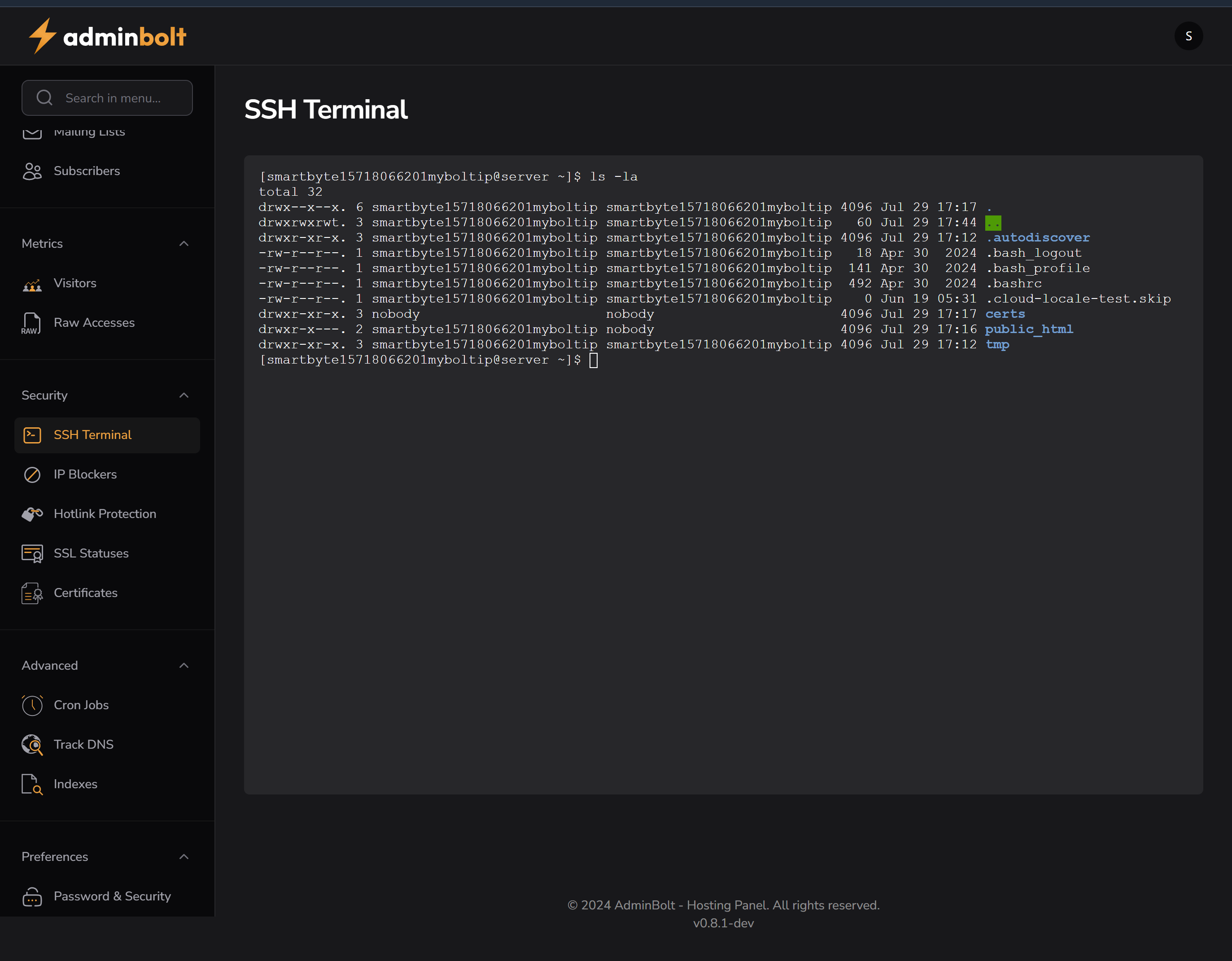Open Cron Jobs via the clock icon
The image size is (1232, 961).
point(32,705)
